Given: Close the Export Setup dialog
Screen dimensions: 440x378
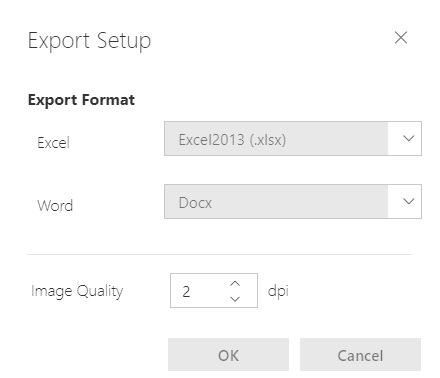Looking at the screenshot, I should 401,38.
